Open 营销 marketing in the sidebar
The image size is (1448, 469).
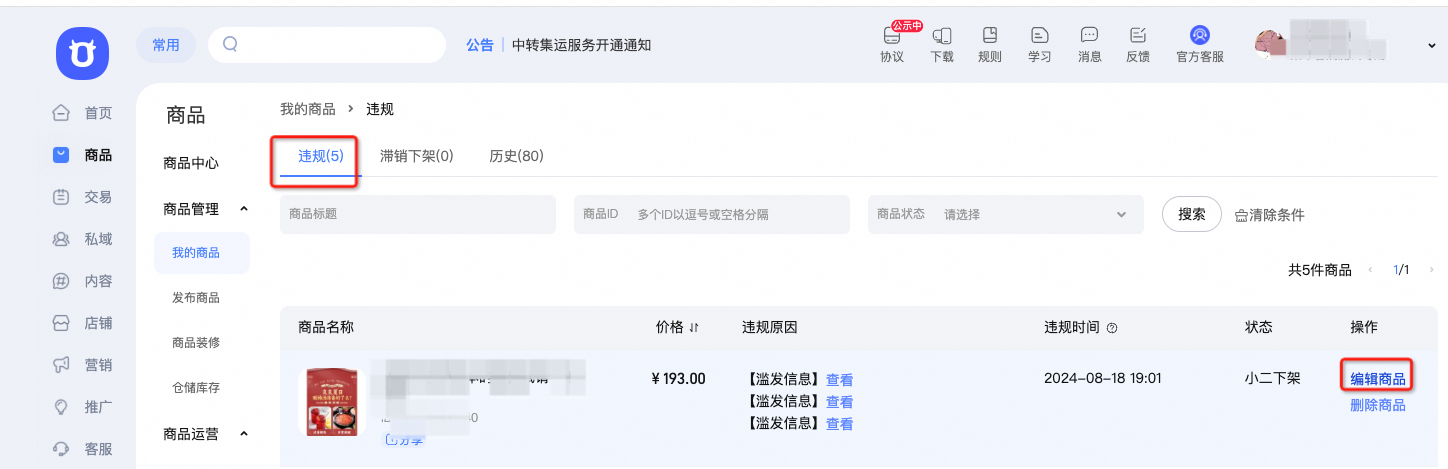pyautogui.click(x=84, y=365)
